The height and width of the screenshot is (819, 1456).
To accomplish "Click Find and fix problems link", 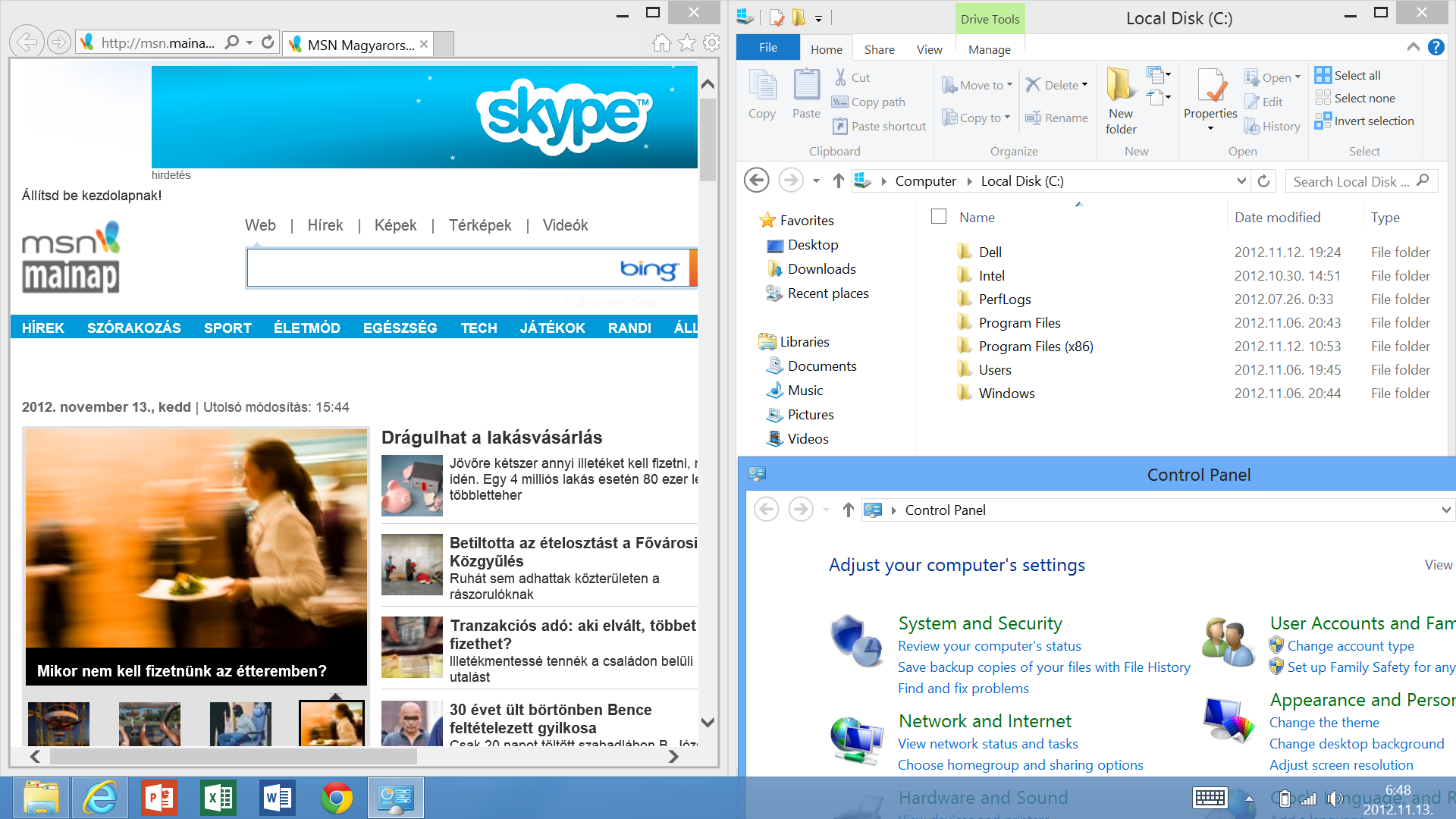I will point(963,688).
